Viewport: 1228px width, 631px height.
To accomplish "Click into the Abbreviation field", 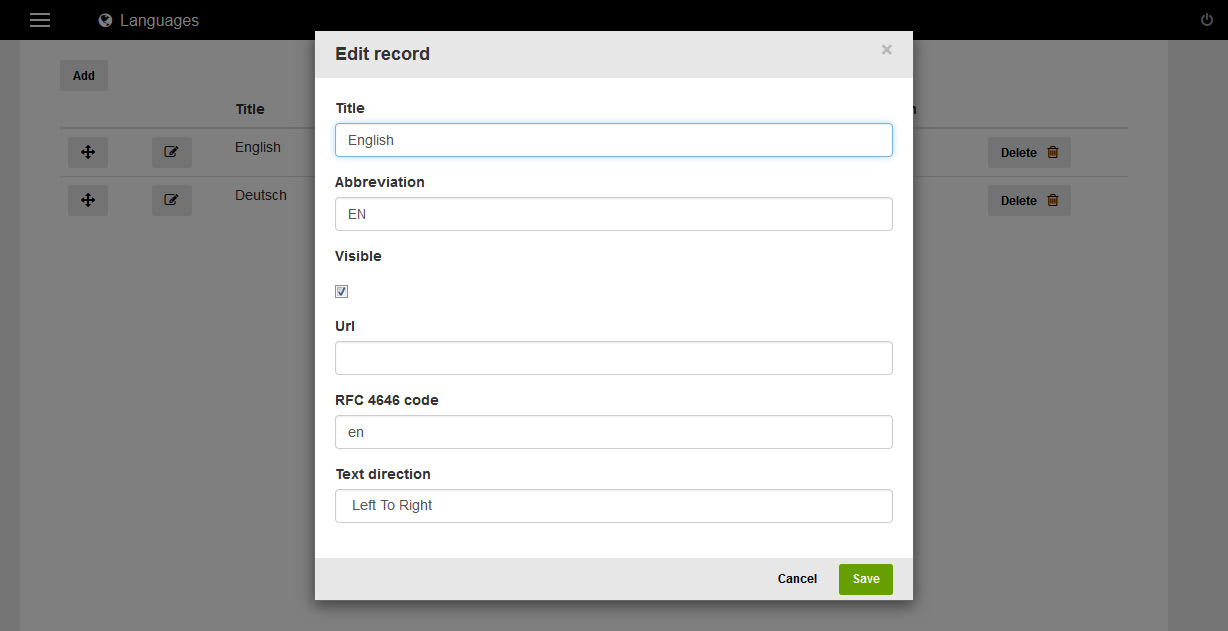I will [x=613, y=214].
